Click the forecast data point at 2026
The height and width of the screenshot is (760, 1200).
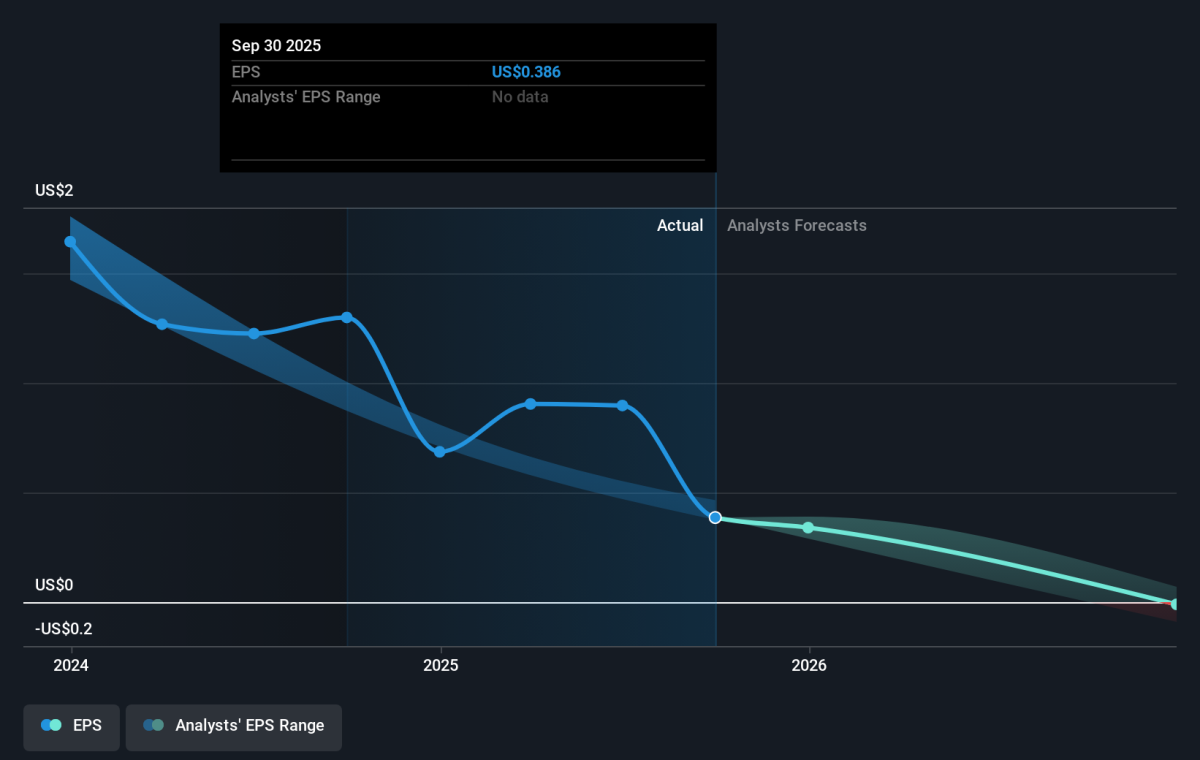pos(808,527)
